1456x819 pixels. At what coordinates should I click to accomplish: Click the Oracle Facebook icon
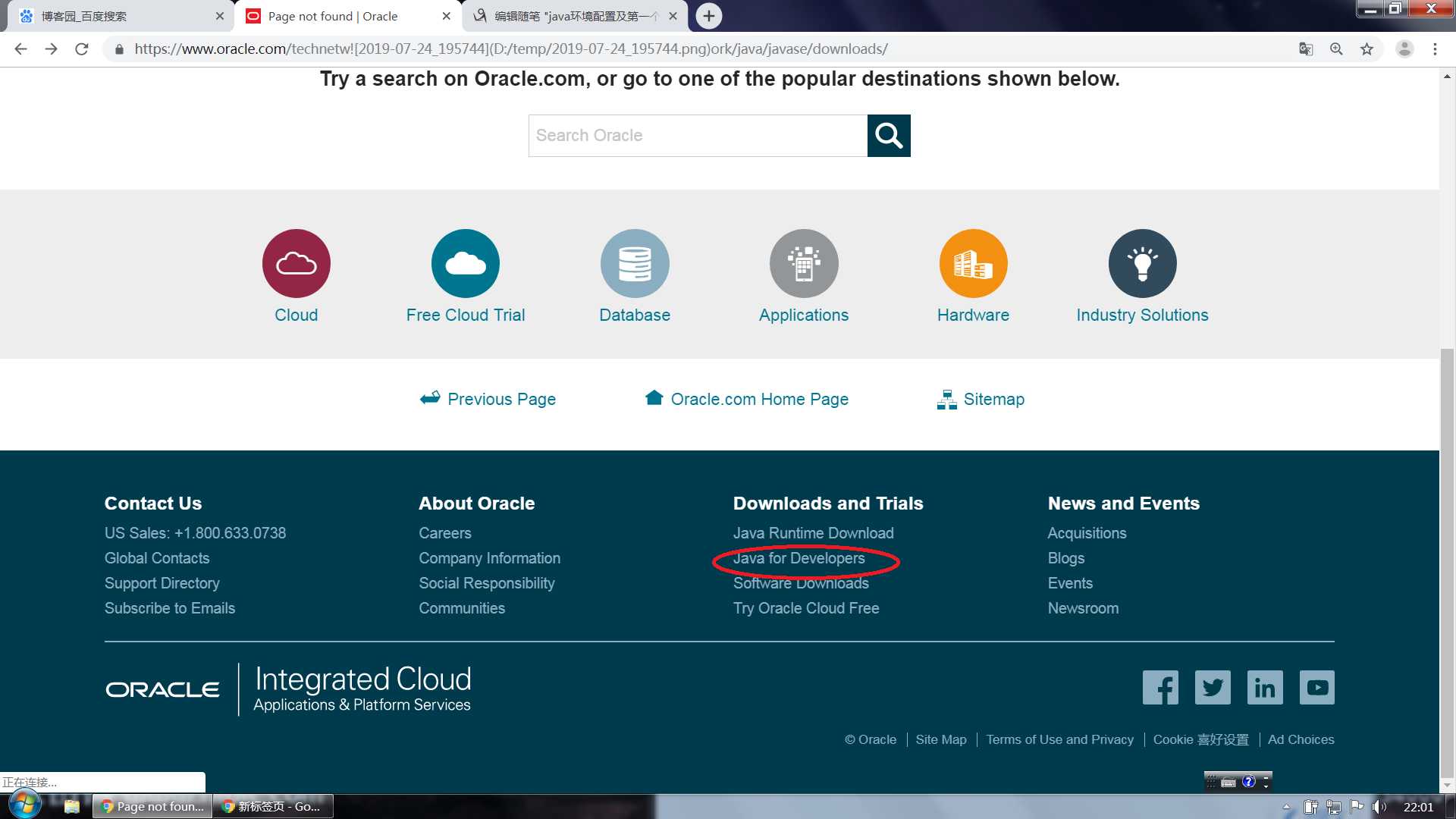coord(1161,687)
